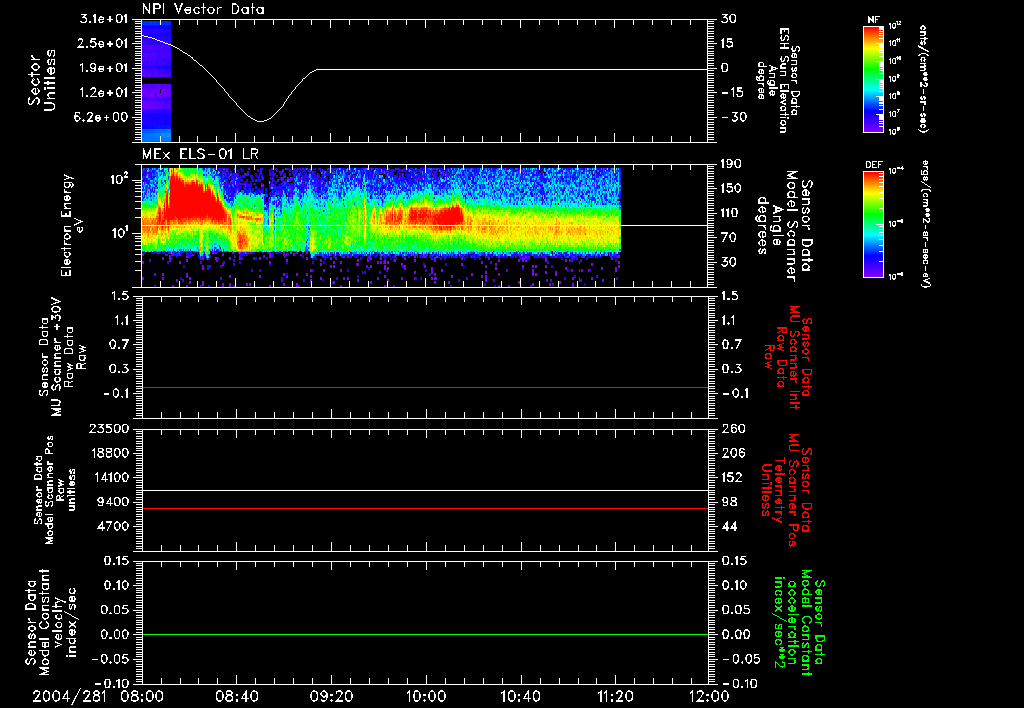
Task: Click the DEF color bar legend
Action: 873,224
